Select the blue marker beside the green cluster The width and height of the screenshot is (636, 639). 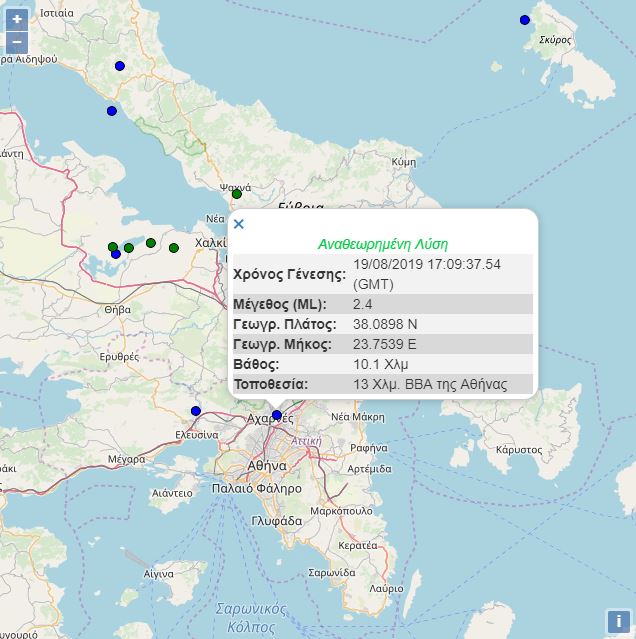[x=116, y=255]
